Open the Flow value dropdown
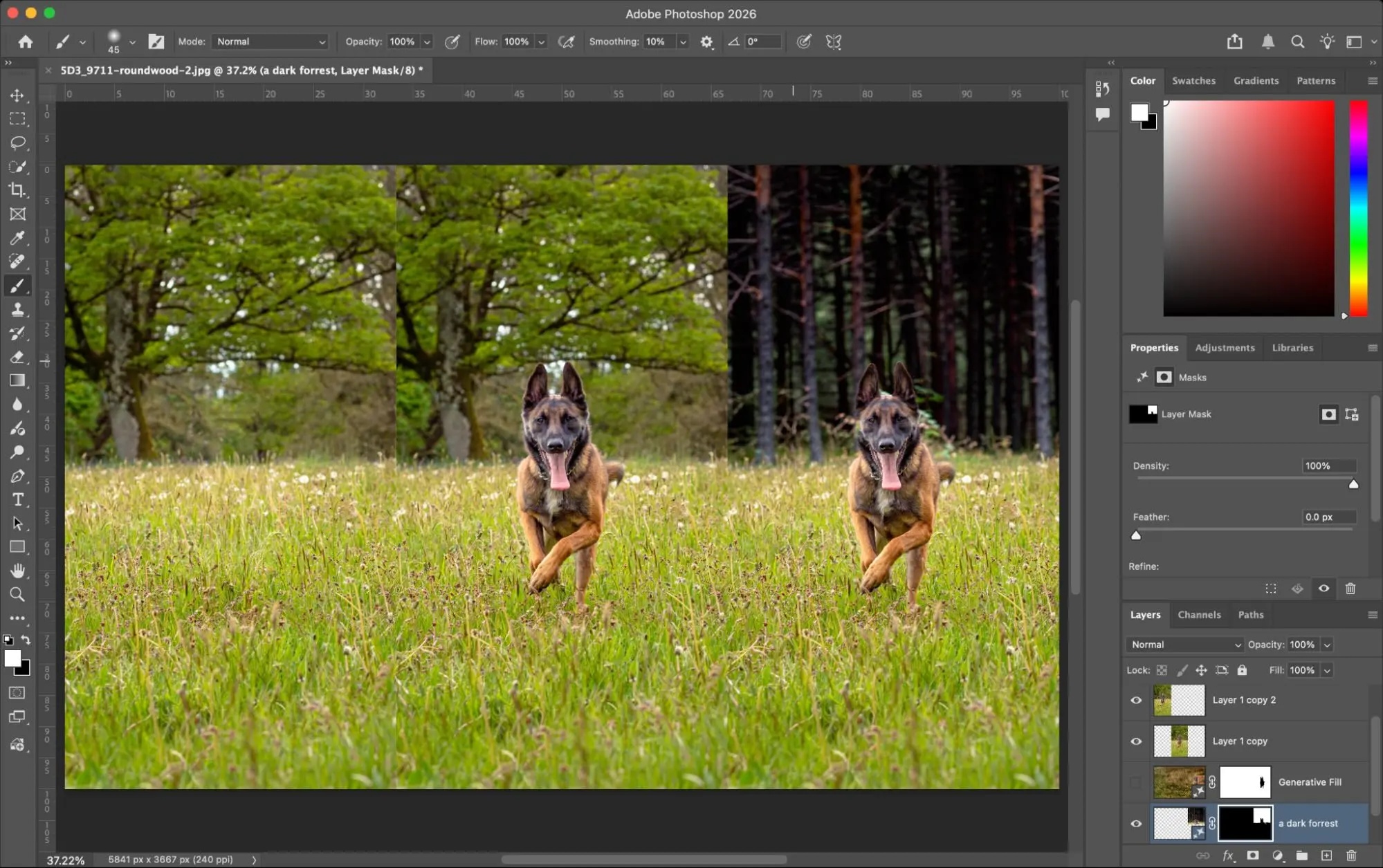The width and height of the screenshot is (1383, 868). (x=541, y=41)
